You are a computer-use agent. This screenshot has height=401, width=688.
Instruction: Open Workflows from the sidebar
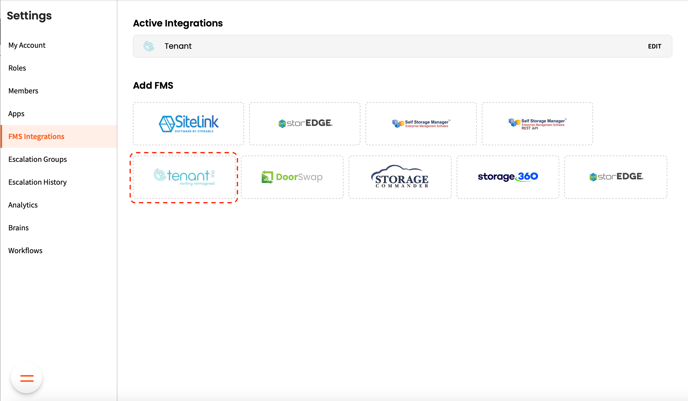pos(25,251)
